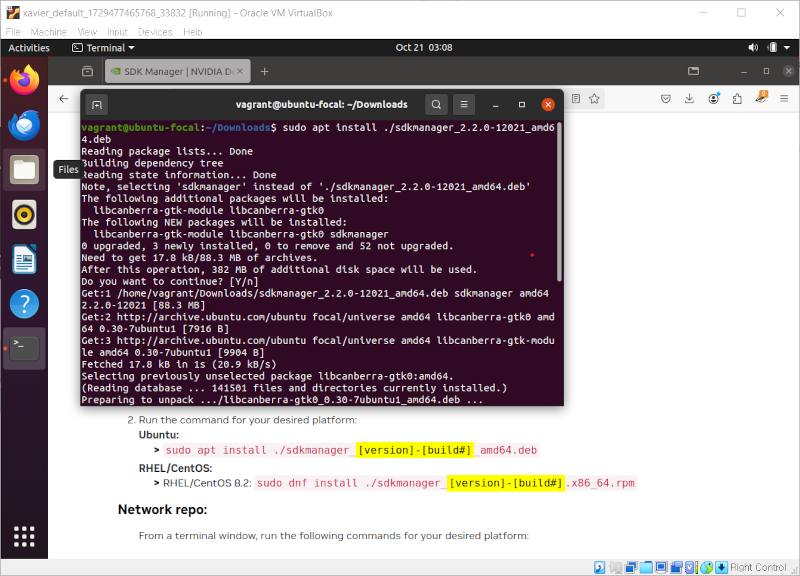Open LibreOffice Writer from the dock
Image resolution: width=800 pixels, height=576 pixels.
coord(24,259)
